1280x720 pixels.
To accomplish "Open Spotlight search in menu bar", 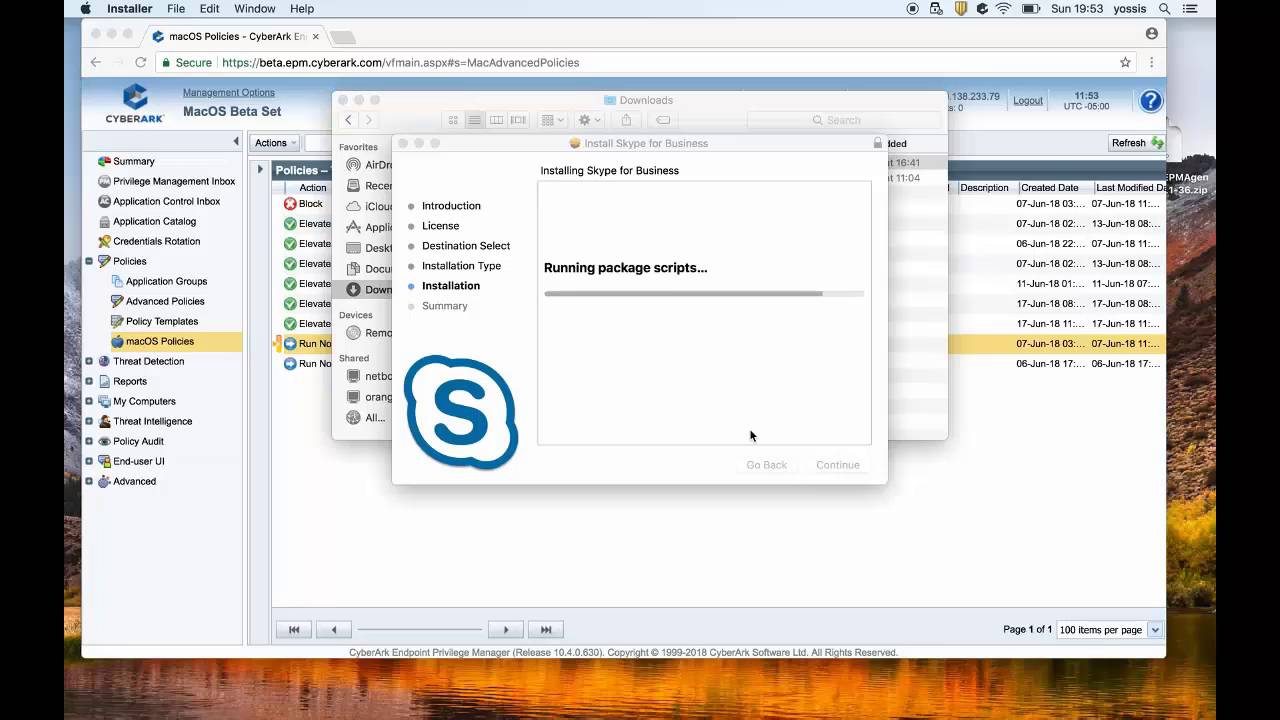I will click(x=1165, y=8).
